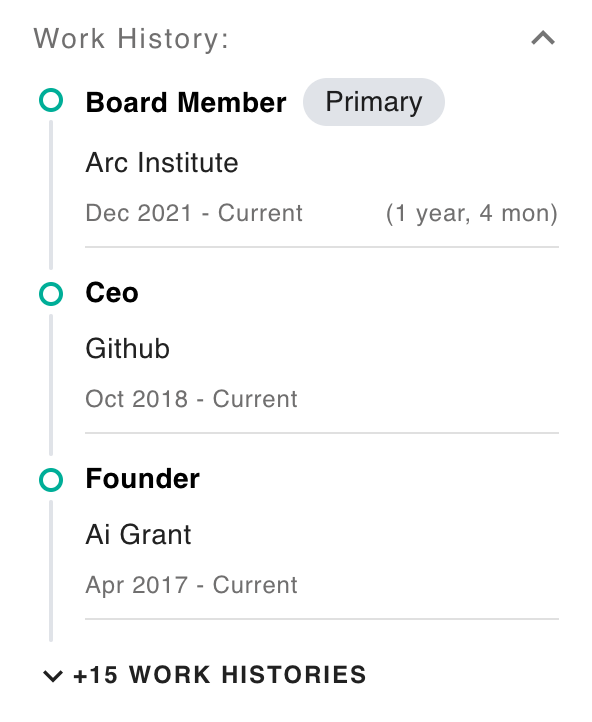Click the Founder job title

(143, 479)
